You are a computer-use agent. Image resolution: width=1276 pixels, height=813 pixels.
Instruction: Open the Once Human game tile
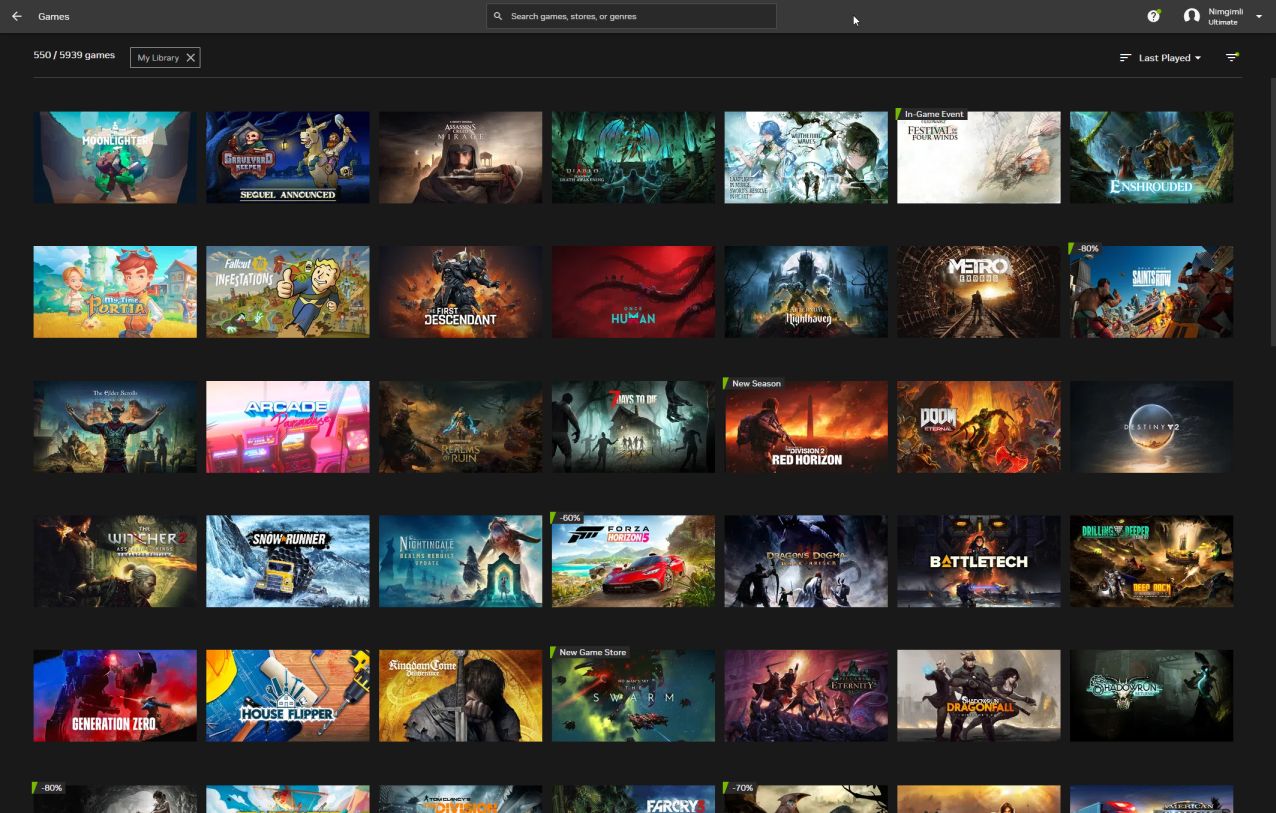pos(634,292)
